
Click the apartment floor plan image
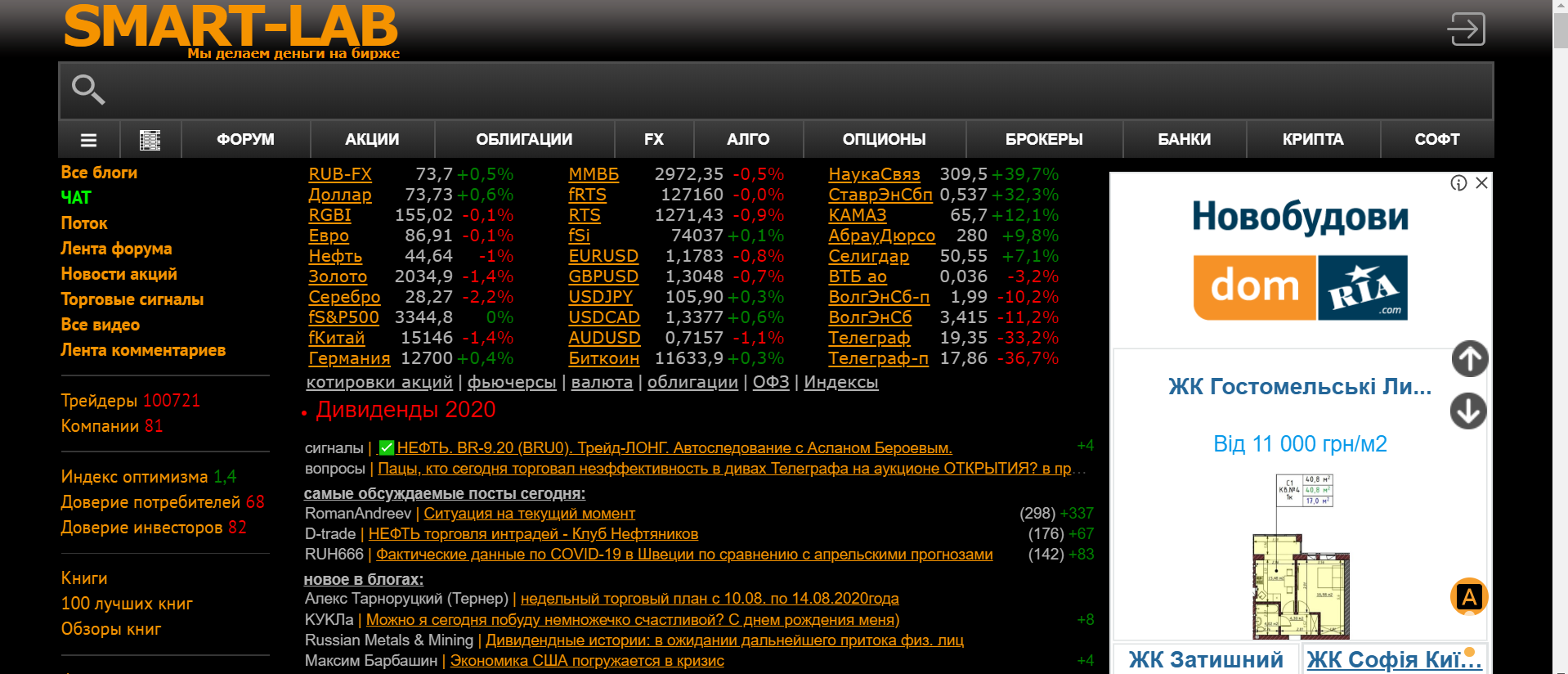[1301, 556]
